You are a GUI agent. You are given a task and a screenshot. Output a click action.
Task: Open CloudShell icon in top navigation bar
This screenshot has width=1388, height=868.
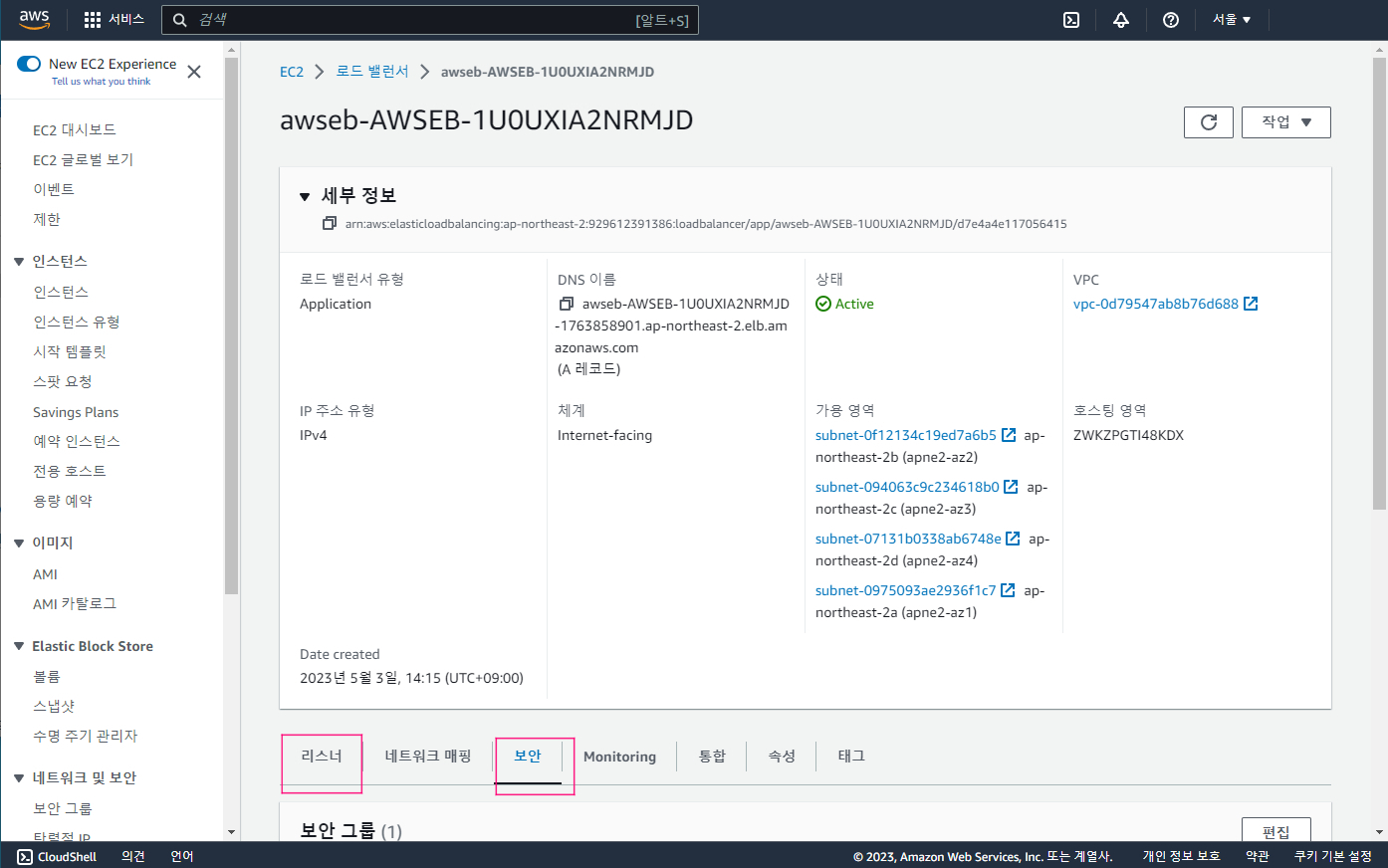[x=1071, y=20]
